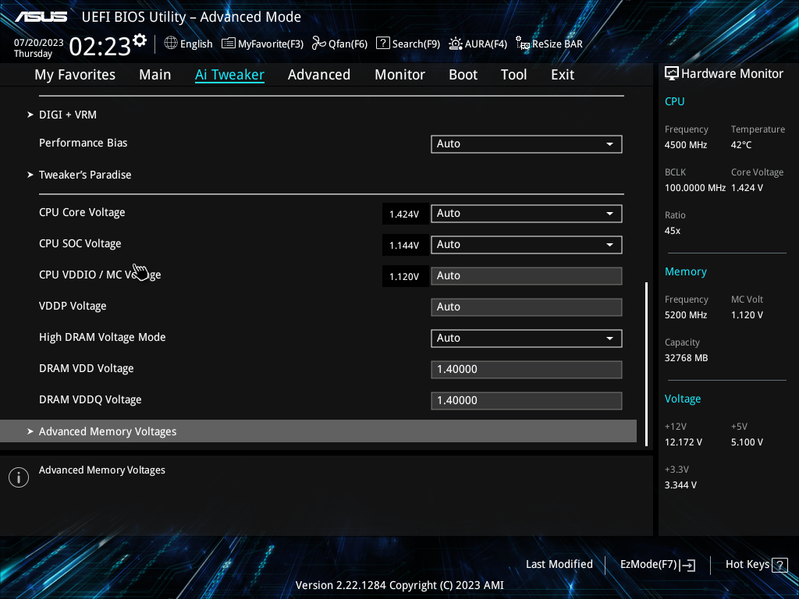Open the CPU Core Voltage dropdown
This screenshot has width=799, height=599.
[x=526, y=213]
